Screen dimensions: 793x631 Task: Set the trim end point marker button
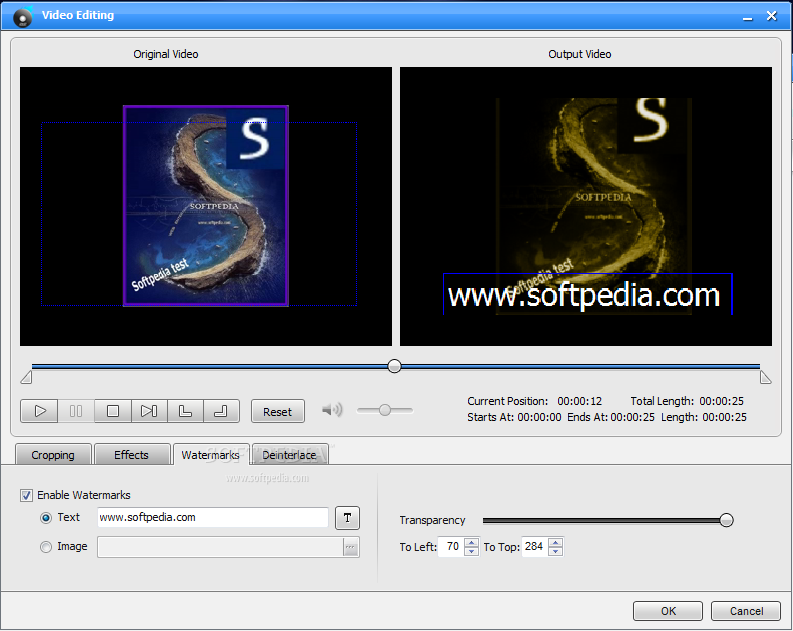[221, 411]
